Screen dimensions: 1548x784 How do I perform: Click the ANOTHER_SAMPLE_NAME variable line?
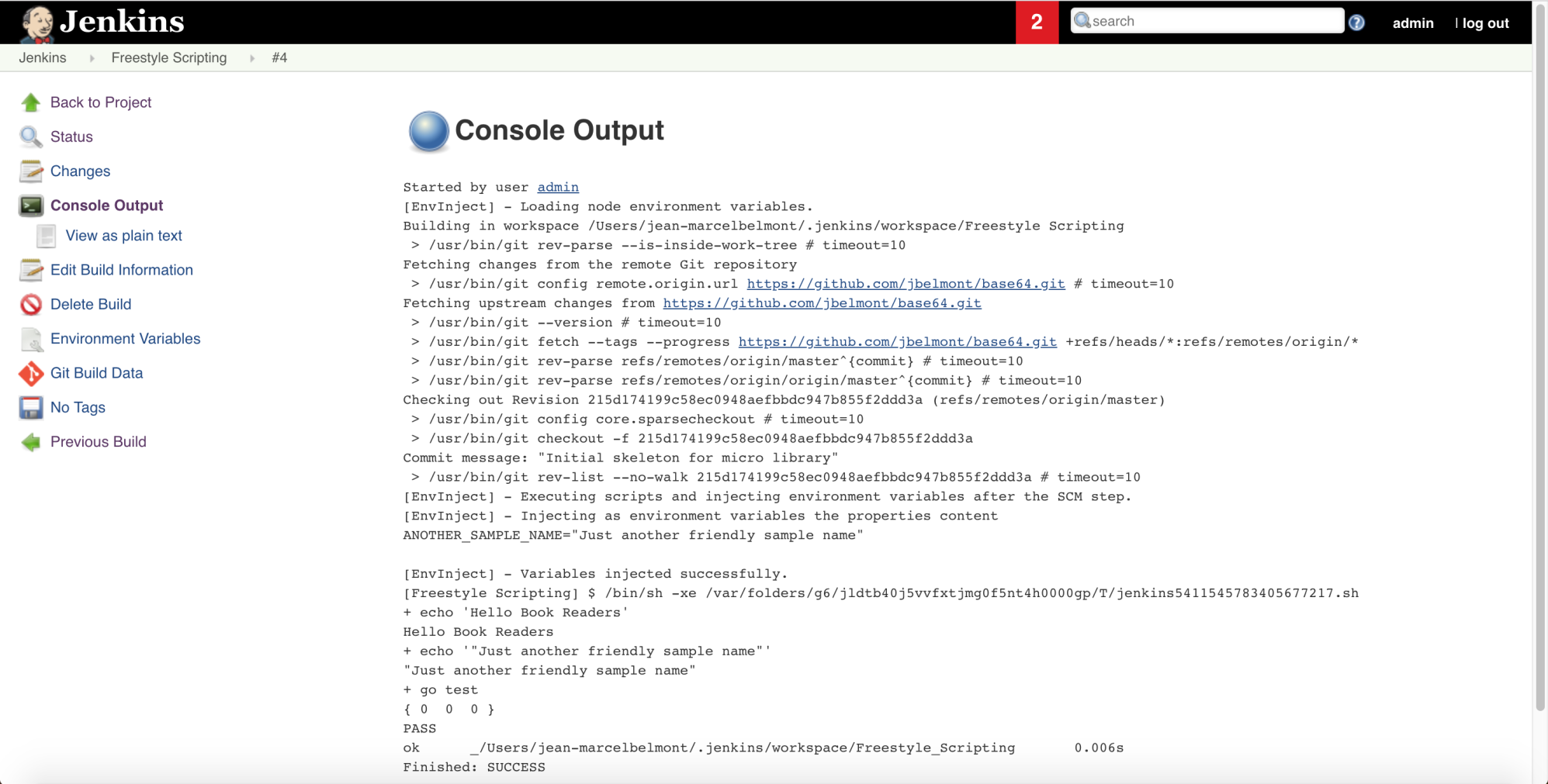coord(633,535)
